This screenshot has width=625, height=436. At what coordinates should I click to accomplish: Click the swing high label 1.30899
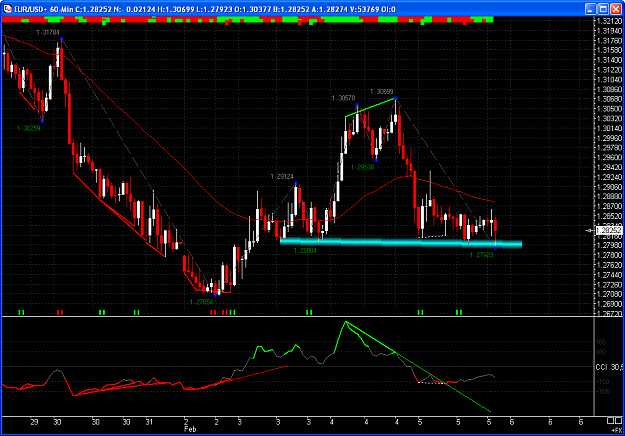(381, 92)
